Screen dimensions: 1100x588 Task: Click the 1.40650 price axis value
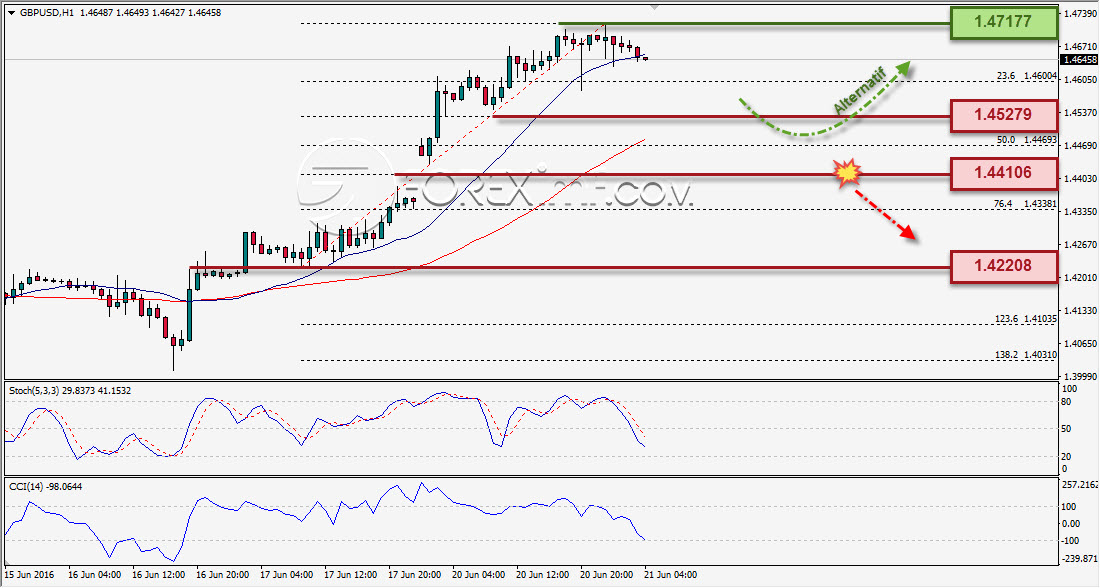(x=1080, y=344)
